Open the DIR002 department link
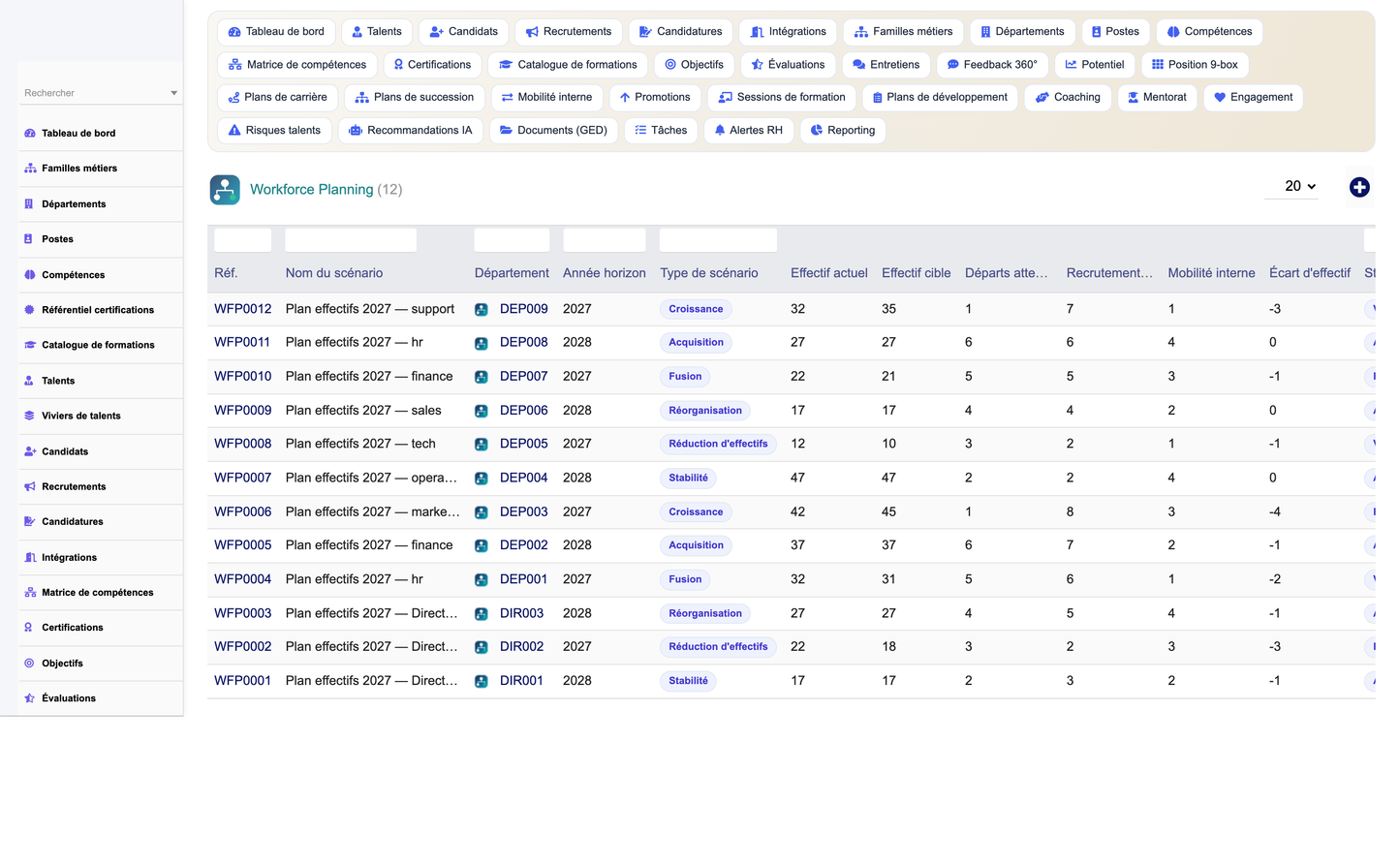Viewport: 1400px width, 866px height. [521, 647]
